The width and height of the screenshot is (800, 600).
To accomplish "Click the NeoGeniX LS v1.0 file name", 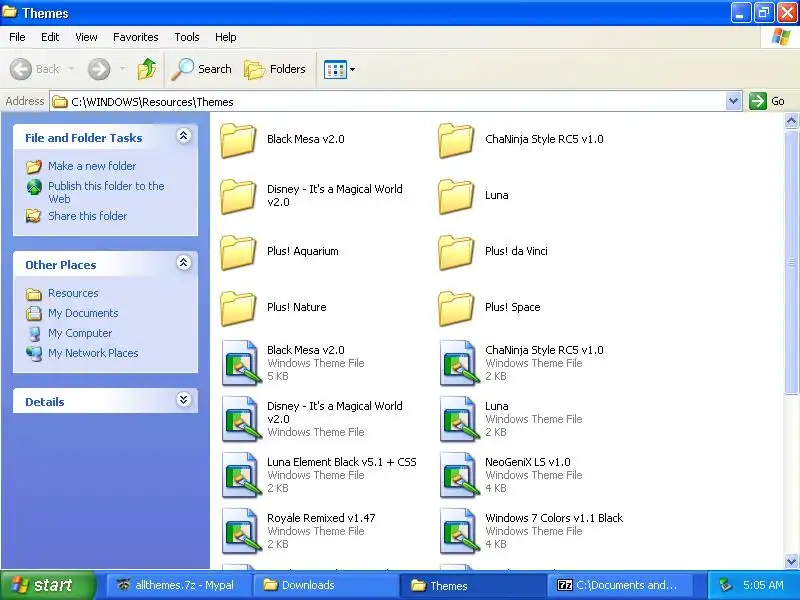I will [x=528, y=462].
